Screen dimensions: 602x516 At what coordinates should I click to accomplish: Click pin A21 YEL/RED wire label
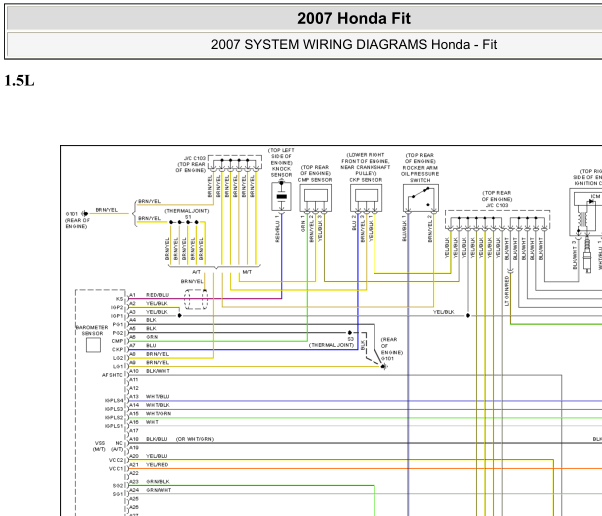(x=157, y=465)
